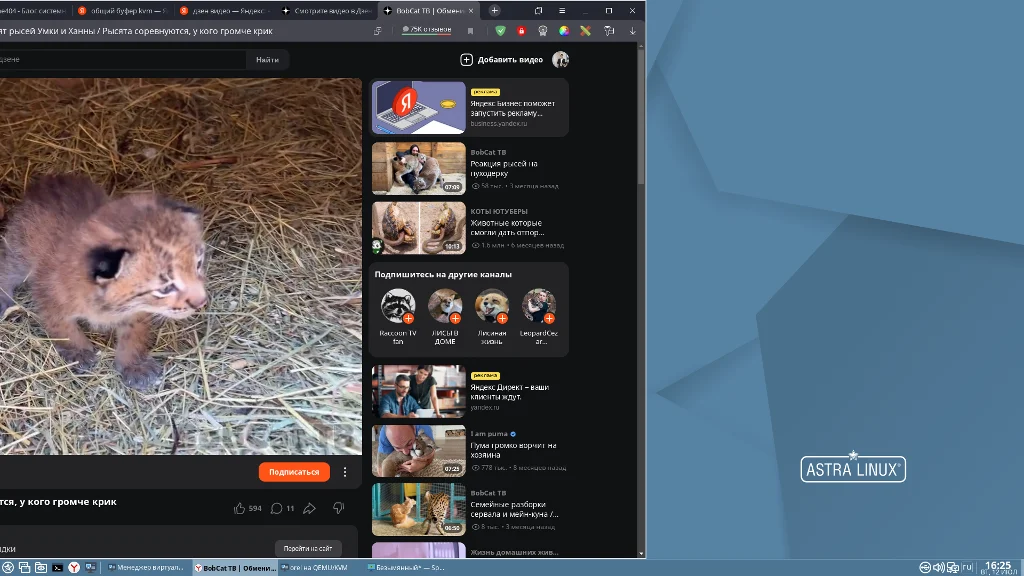This screenshot has width=1024, height=576.
Task: Launch the file manager from taskbar
Action: (40, 568)
